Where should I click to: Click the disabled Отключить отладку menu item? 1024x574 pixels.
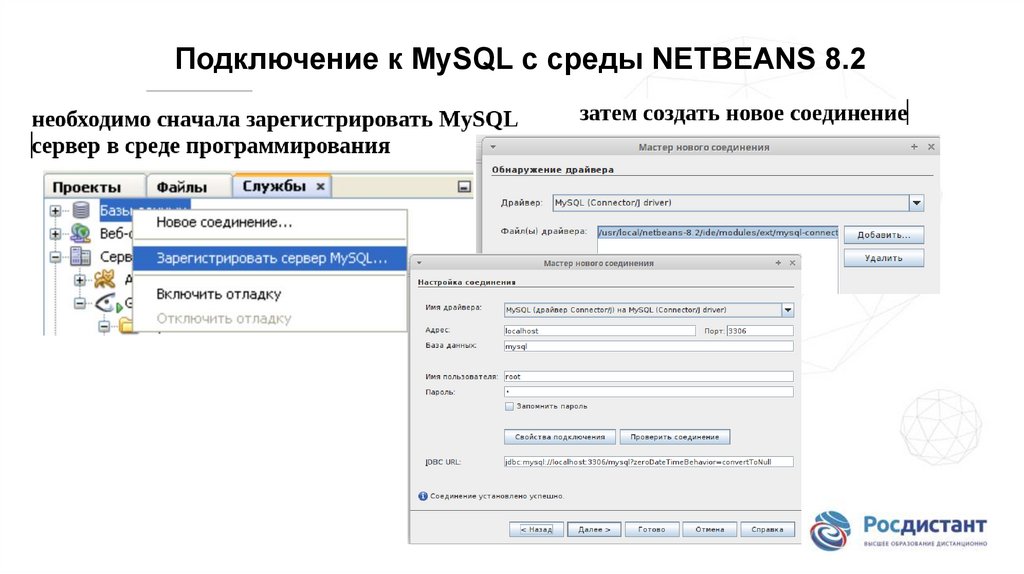pos(270,319)
